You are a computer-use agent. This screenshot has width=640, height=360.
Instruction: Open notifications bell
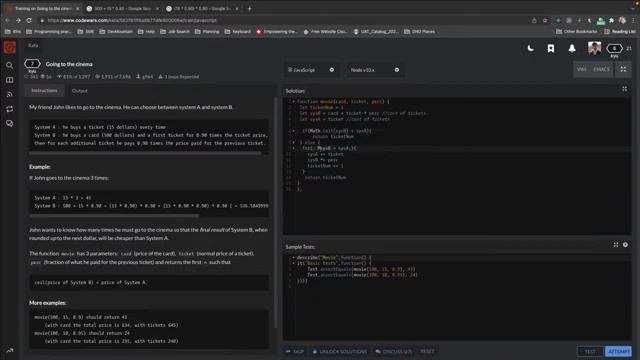click(572, 49)
